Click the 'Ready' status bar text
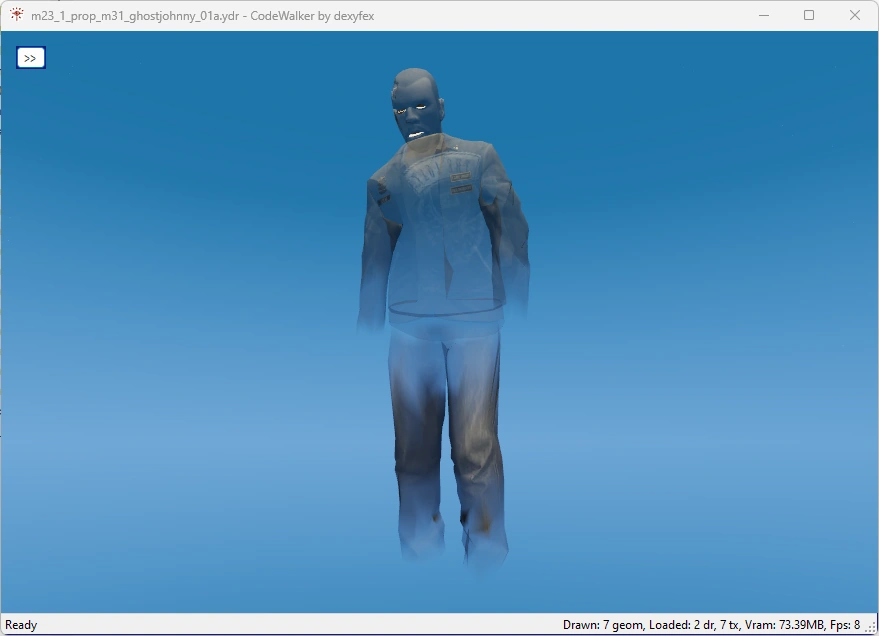 [x=21, y=625]
